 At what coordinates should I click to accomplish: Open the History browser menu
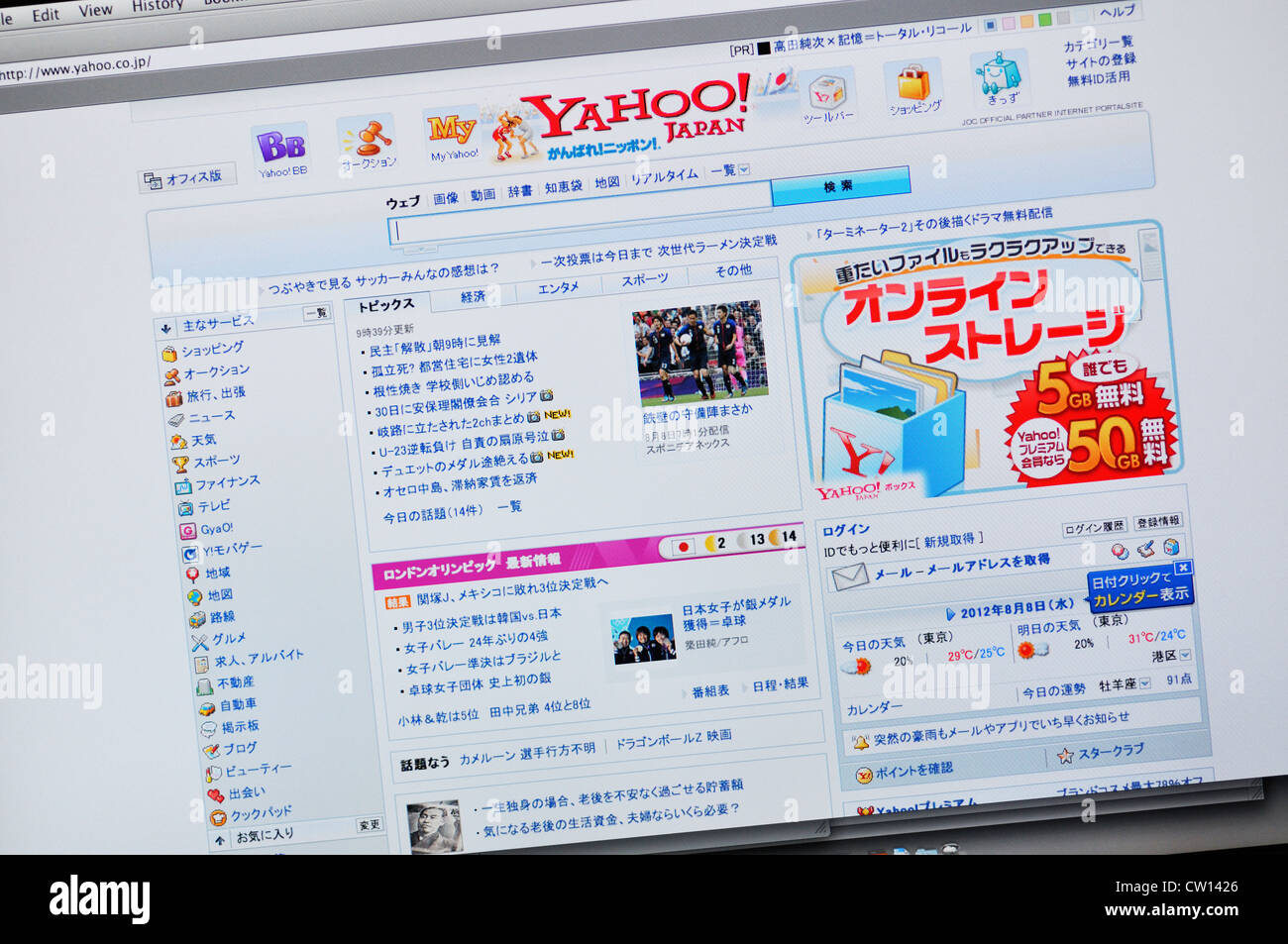pos(157,6)
